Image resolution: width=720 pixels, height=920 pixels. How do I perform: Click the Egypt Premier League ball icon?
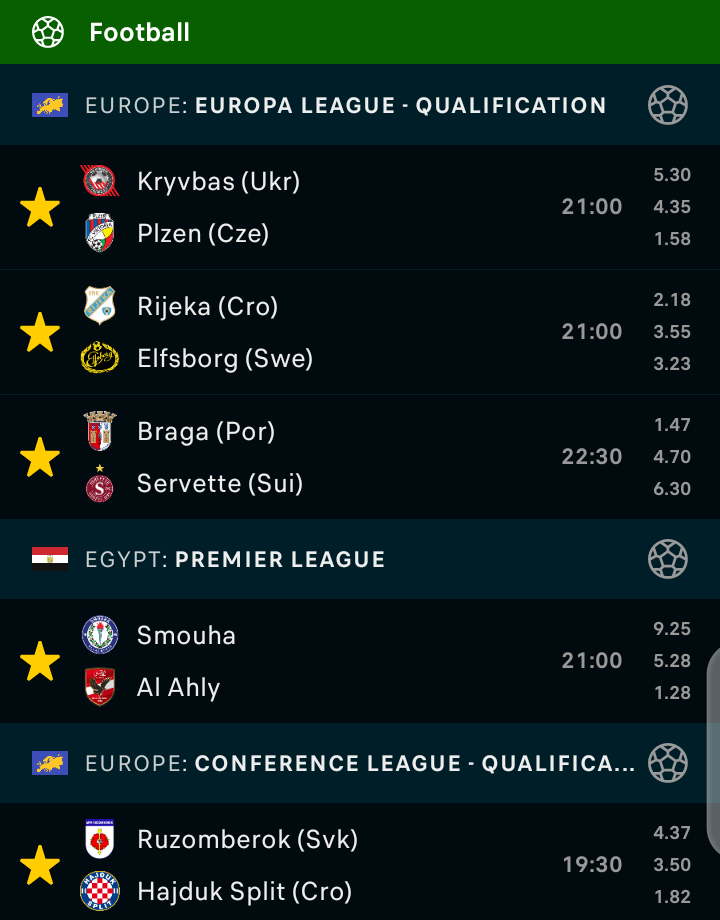tap(667, 559)
